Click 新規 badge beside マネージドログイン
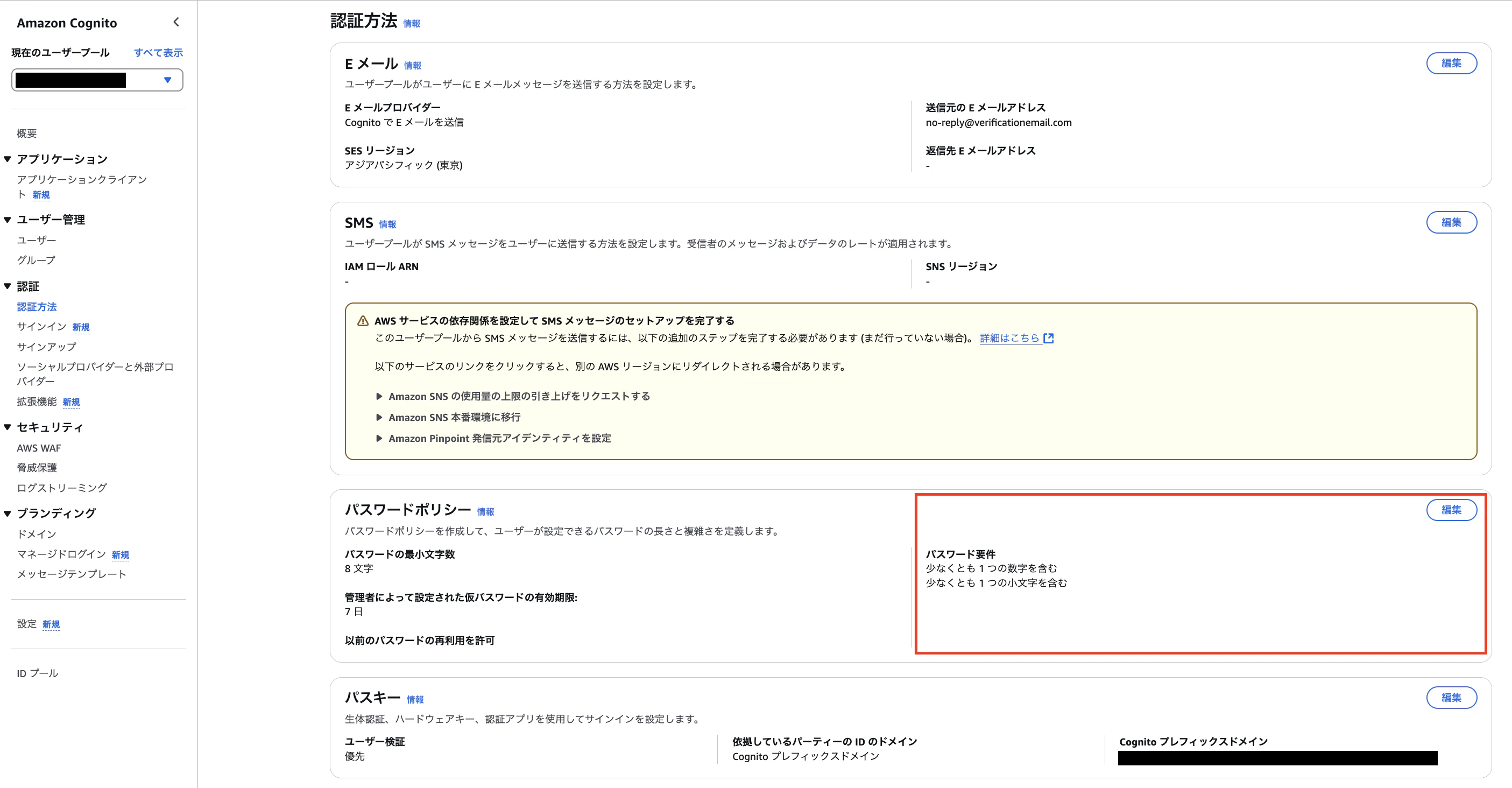 pos(121,555)
